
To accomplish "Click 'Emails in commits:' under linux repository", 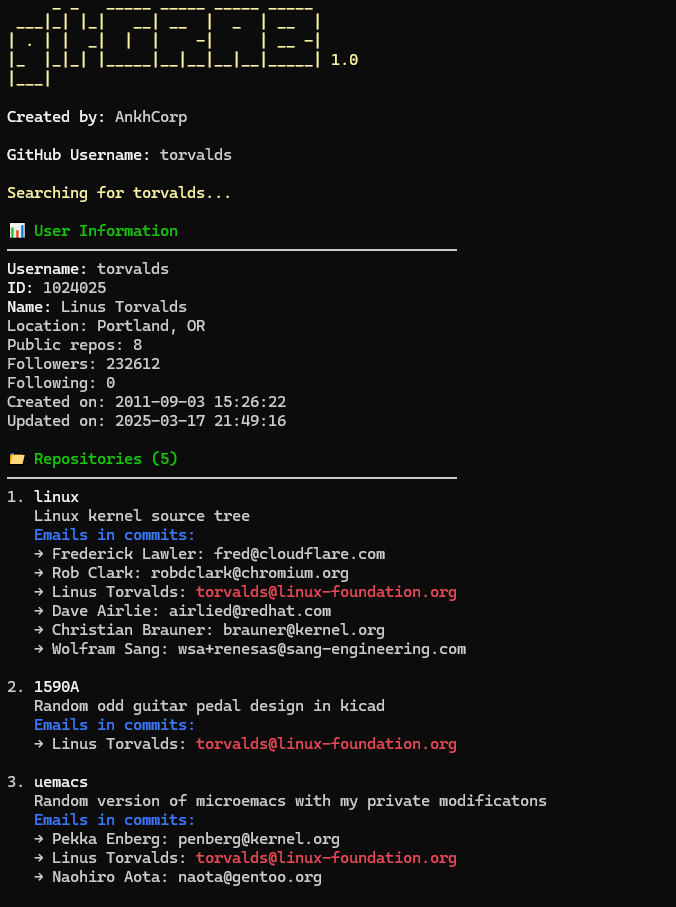I will pos(114,535).
